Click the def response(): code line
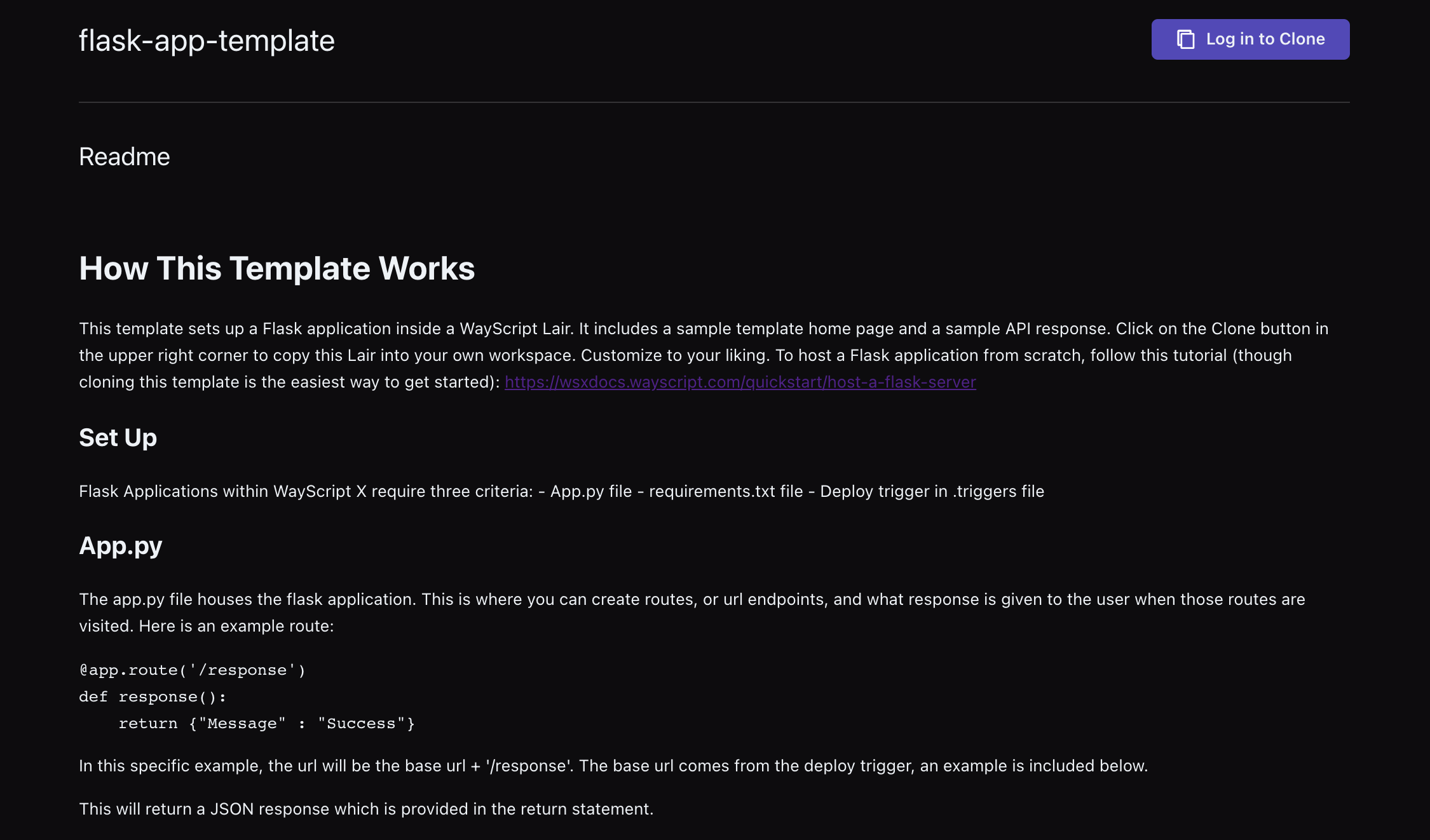1430x840 pixels. (x=153, y=697)
